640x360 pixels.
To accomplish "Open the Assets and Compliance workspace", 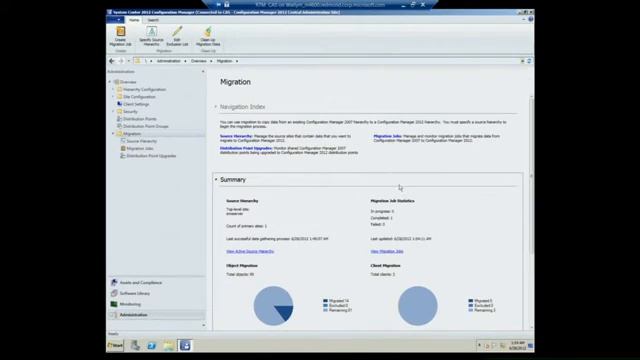I will click(x=157, y=282).
